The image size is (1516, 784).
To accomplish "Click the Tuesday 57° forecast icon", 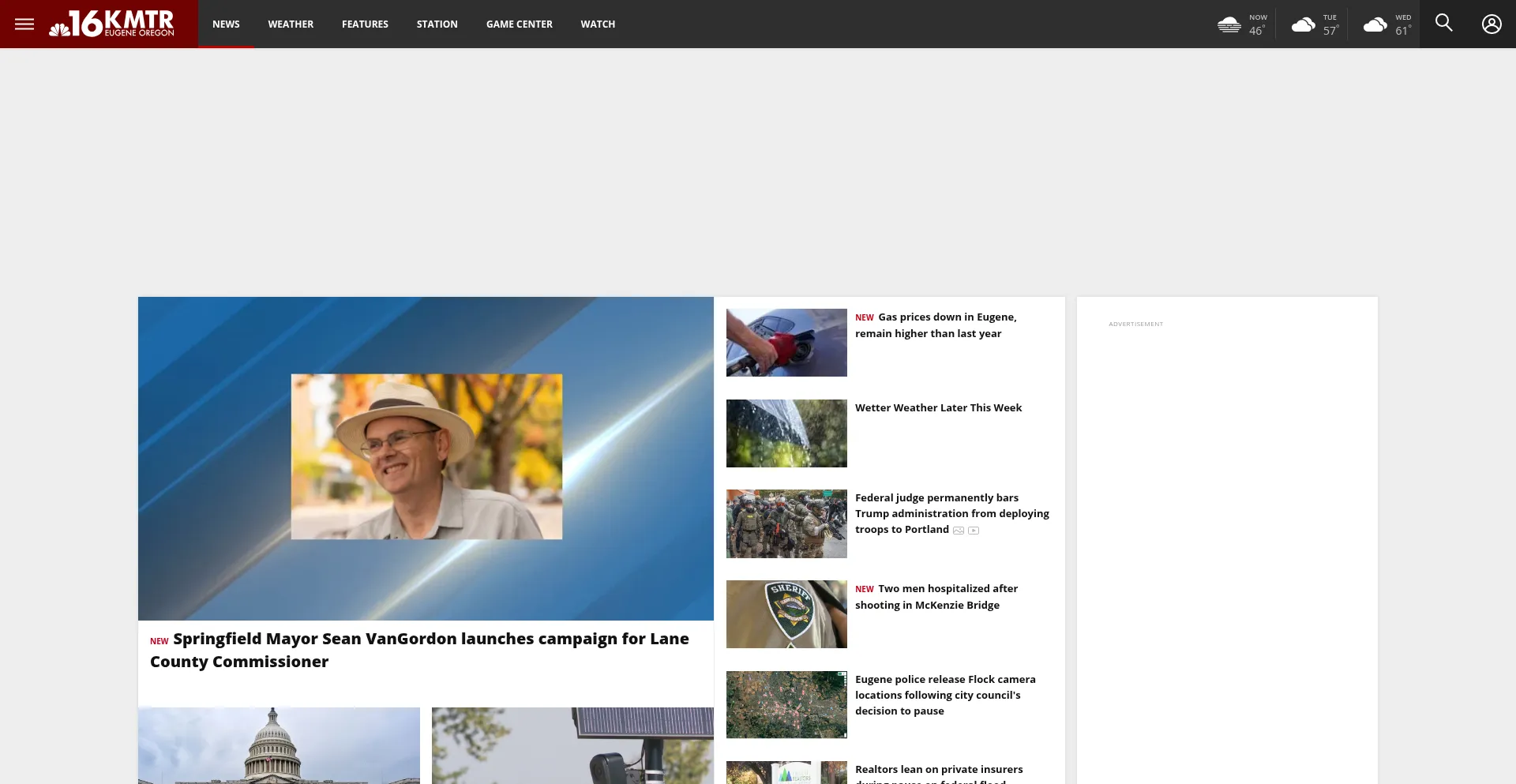I will pos(1303,24).
